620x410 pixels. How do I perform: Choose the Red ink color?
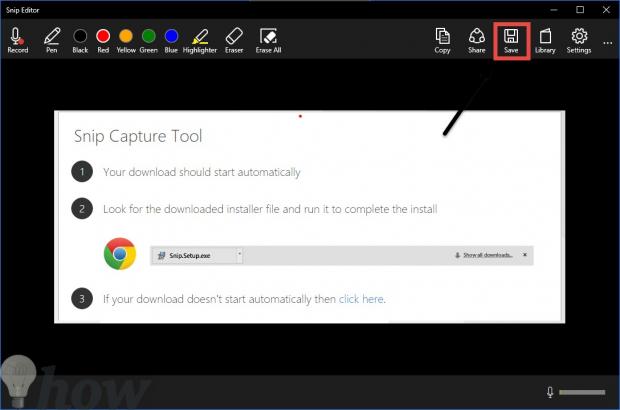(102, 38)
